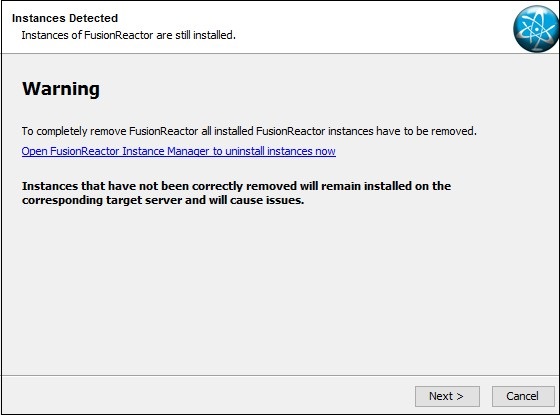Dismiss the dialog with Cancel
The width and height of the screenshot is (560, 415).
523,396
